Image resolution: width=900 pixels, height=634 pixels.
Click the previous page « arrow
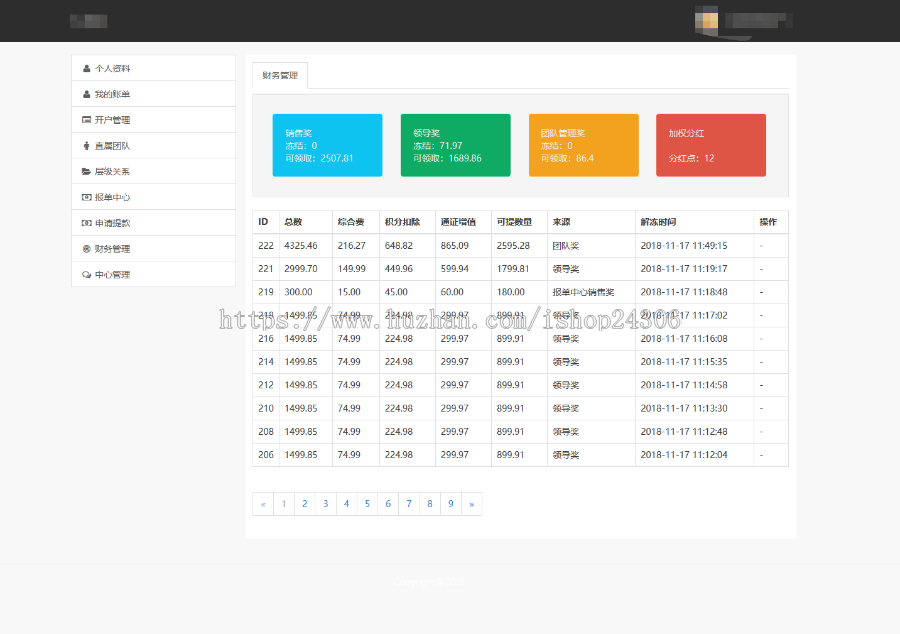point(263,504)
